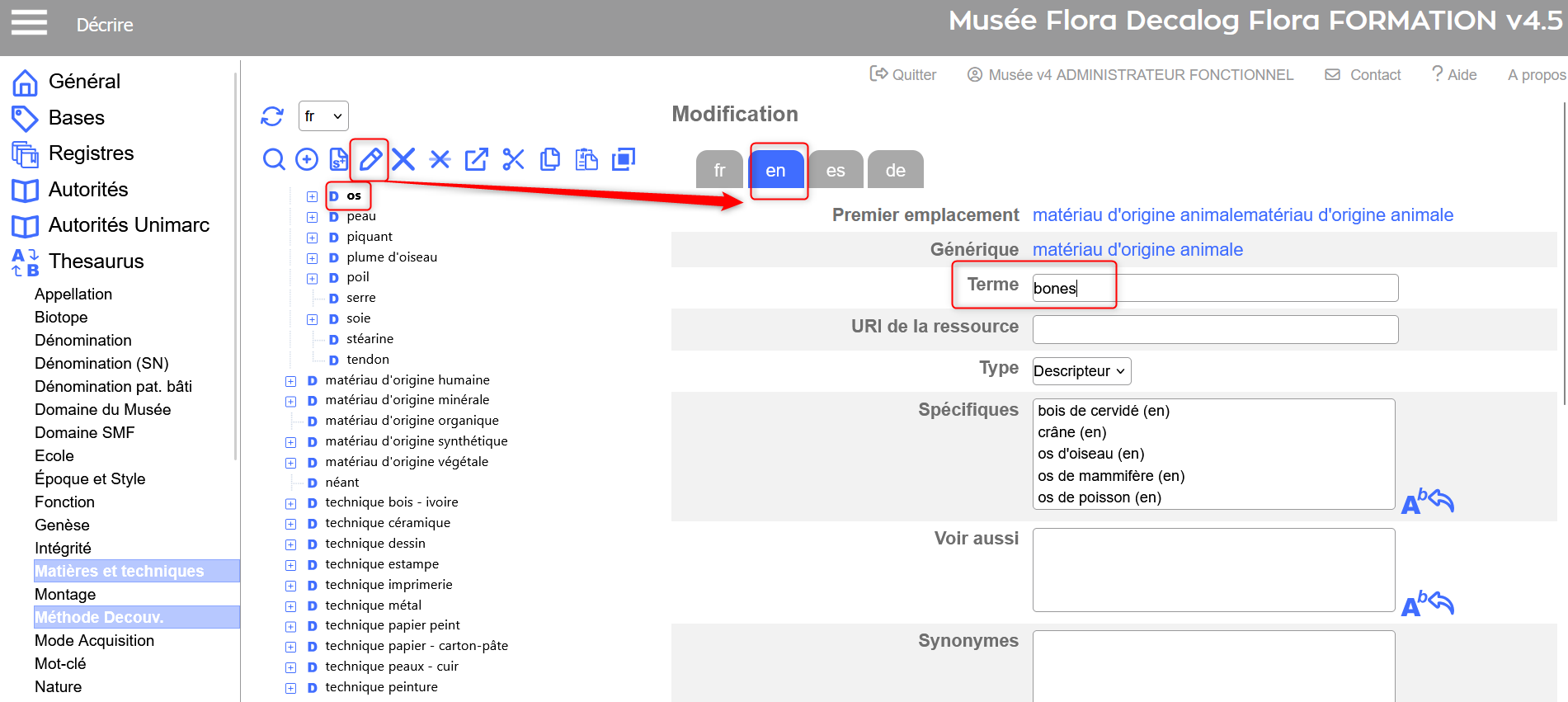Click the user account icon
Screen dimensions: 1568x702
pyautogui.click(x=975, y=75)
